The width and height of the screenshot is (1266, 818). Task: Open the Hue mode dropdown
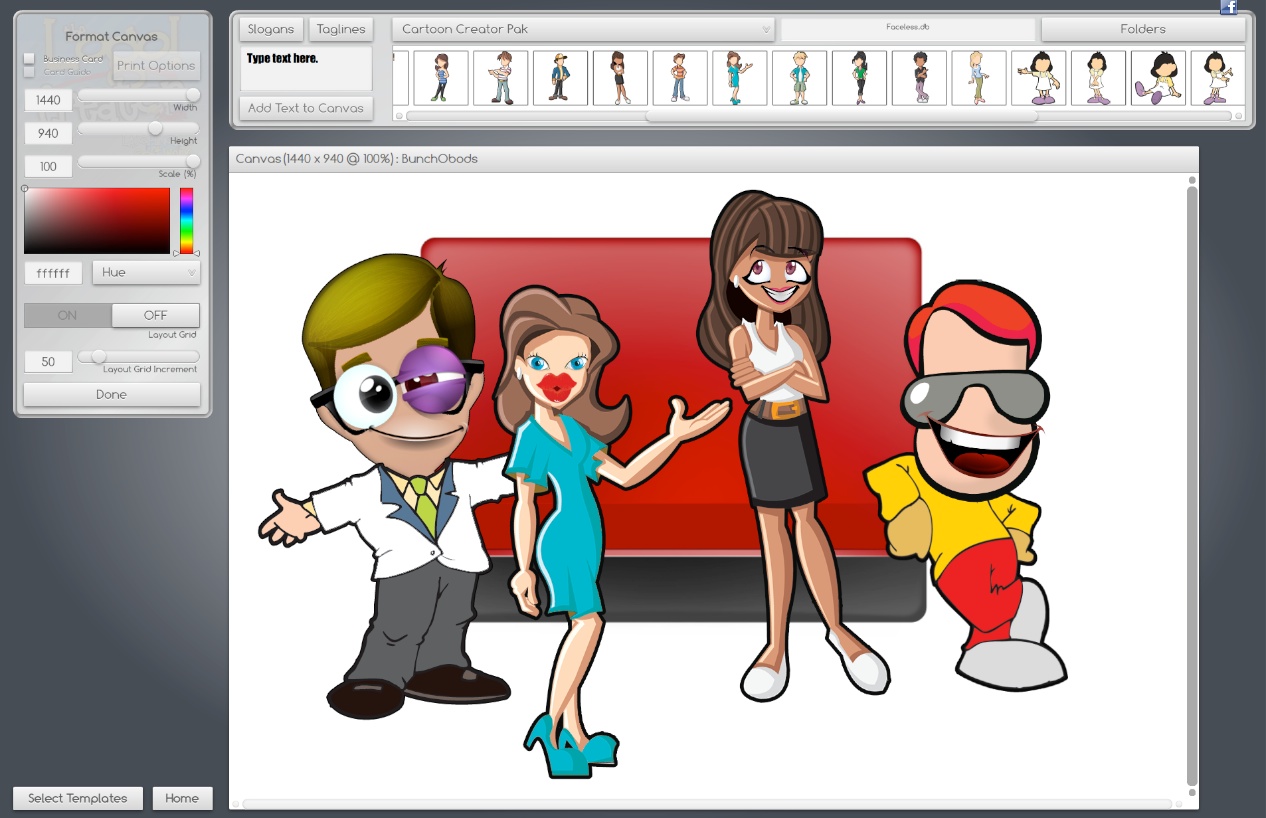click(146, 272)
